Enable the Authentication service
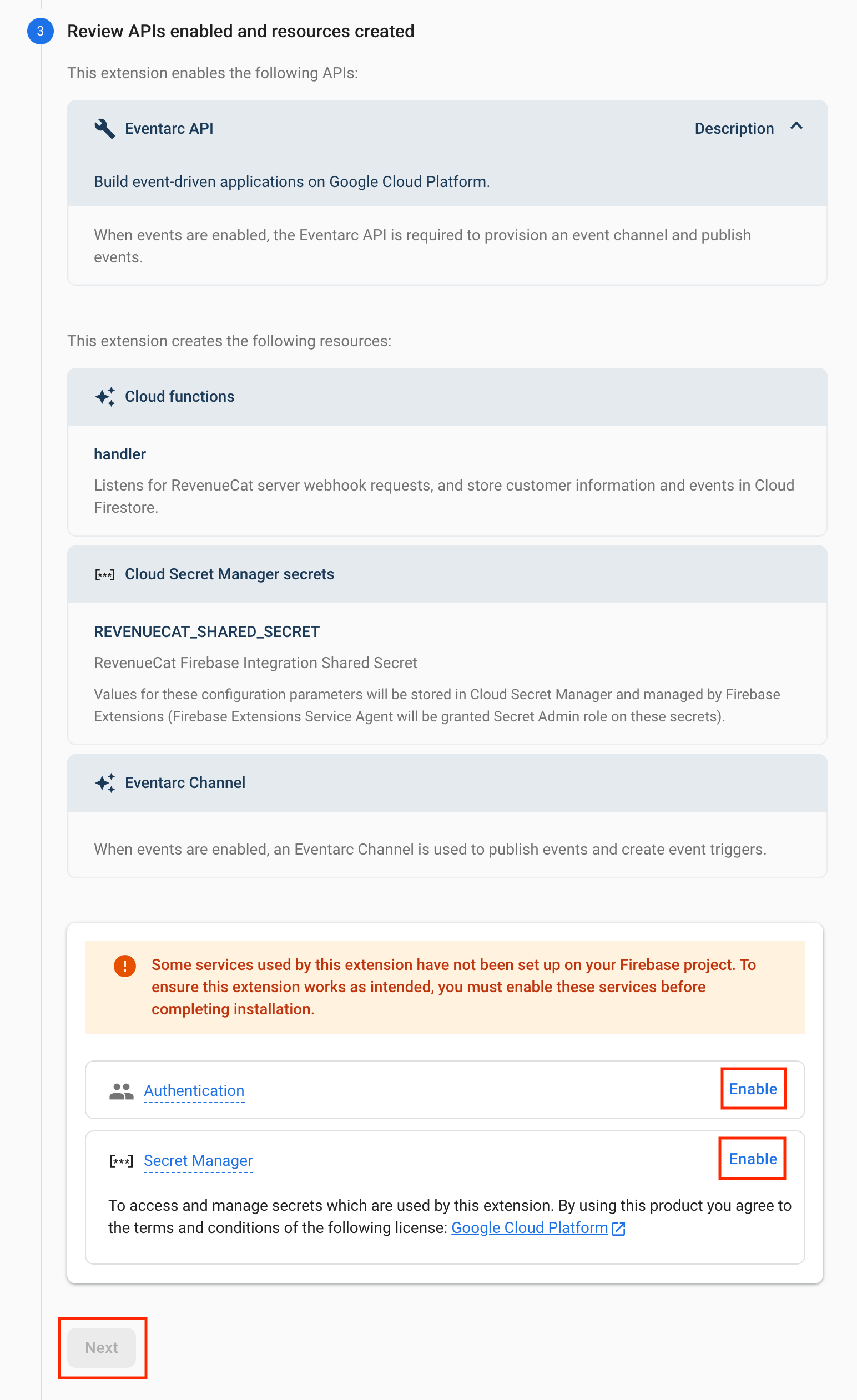Image resolution: width=857 pixels, height=1400 pixels. (753, 1089)
